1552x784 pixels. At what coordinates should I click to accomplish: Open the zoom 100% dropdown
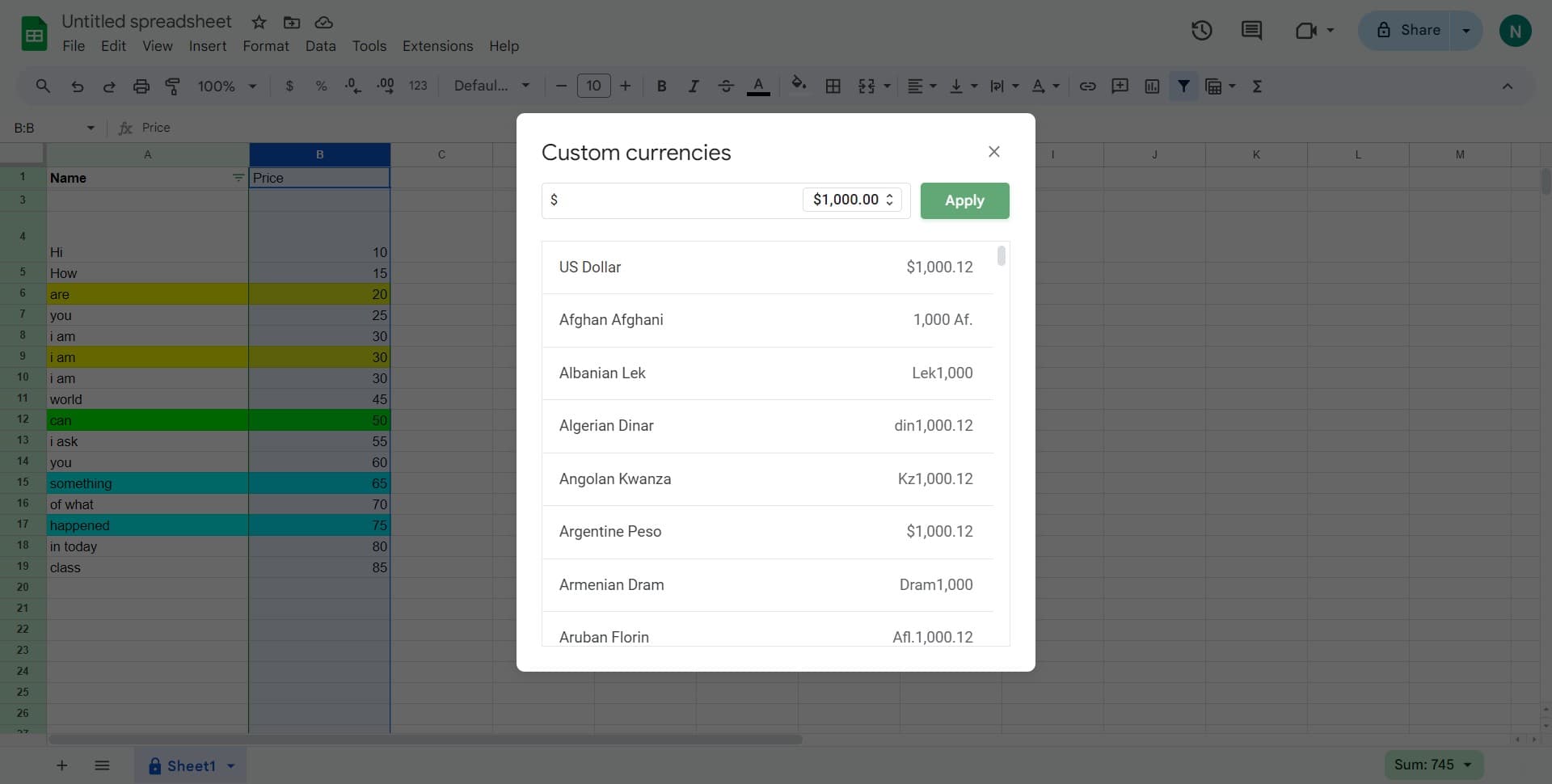pyautogui.click(x=226, y=86)
